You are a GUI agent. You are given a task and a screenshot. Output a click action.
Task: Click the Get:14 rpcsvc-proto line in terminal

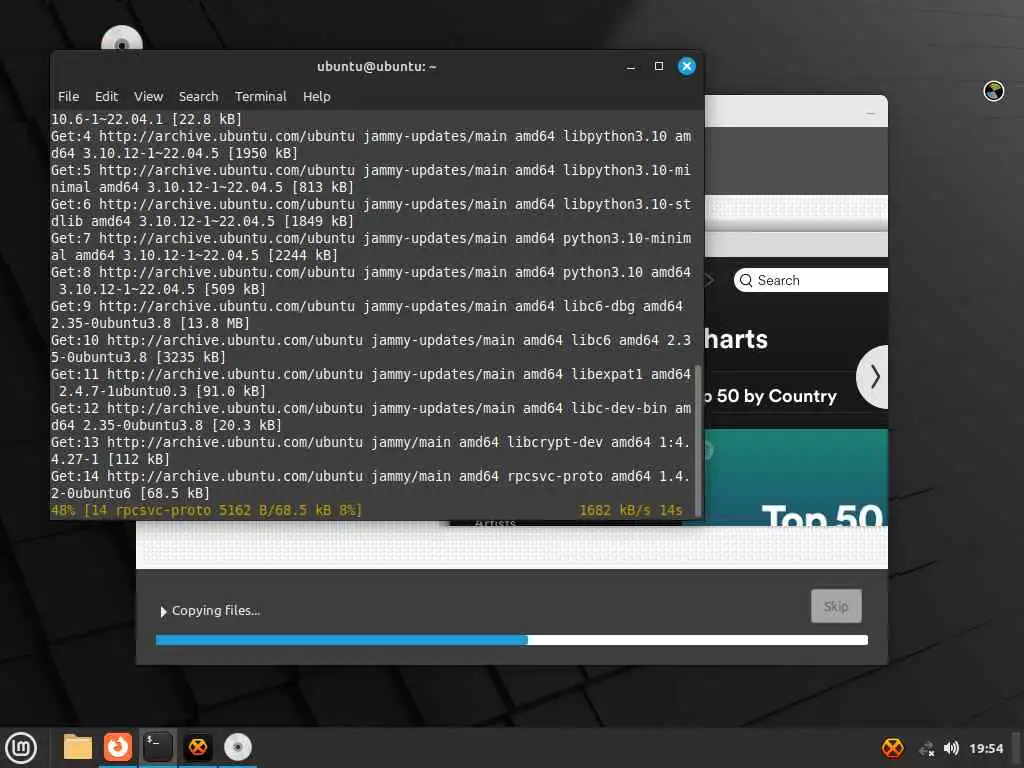[370, 485]
